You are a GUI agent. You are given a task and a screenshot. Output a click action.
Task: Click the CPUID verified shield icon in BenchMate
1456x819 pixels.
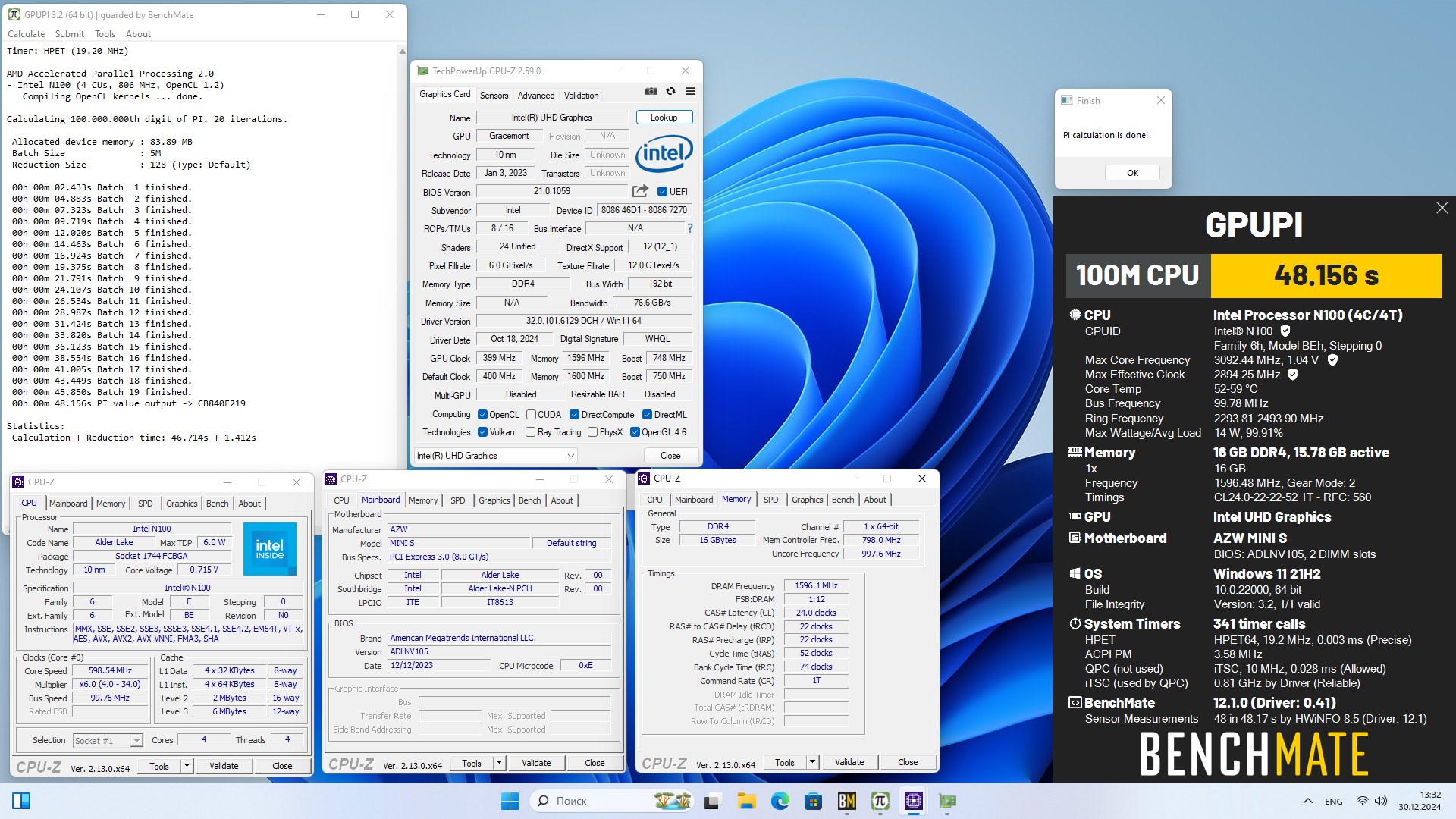(1285, 331)
